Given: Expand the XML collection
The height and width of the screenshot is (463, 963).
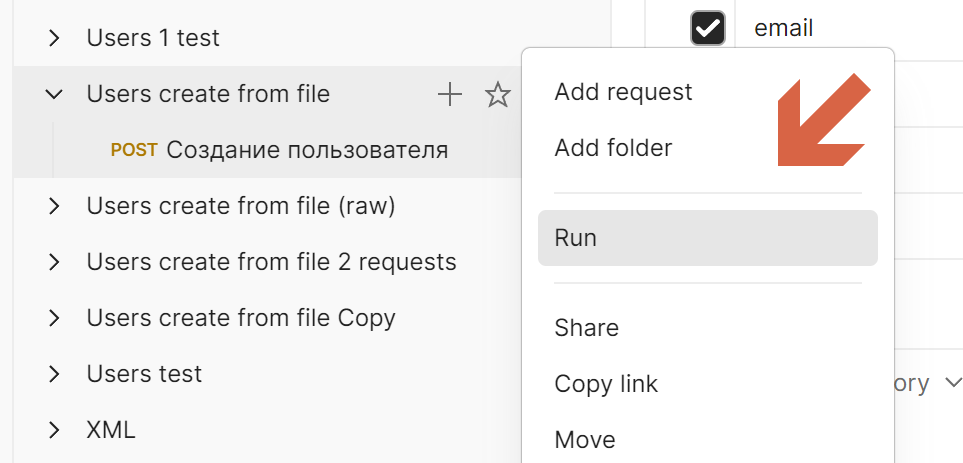Looking at the screenshot, I should tap(54, 430).
